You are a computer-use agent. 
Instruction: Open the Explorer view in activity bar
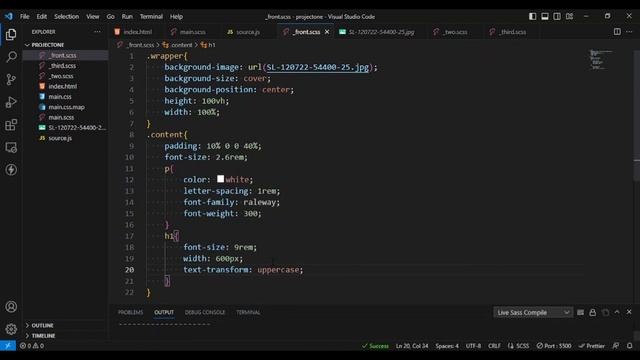tap(11, 34)
